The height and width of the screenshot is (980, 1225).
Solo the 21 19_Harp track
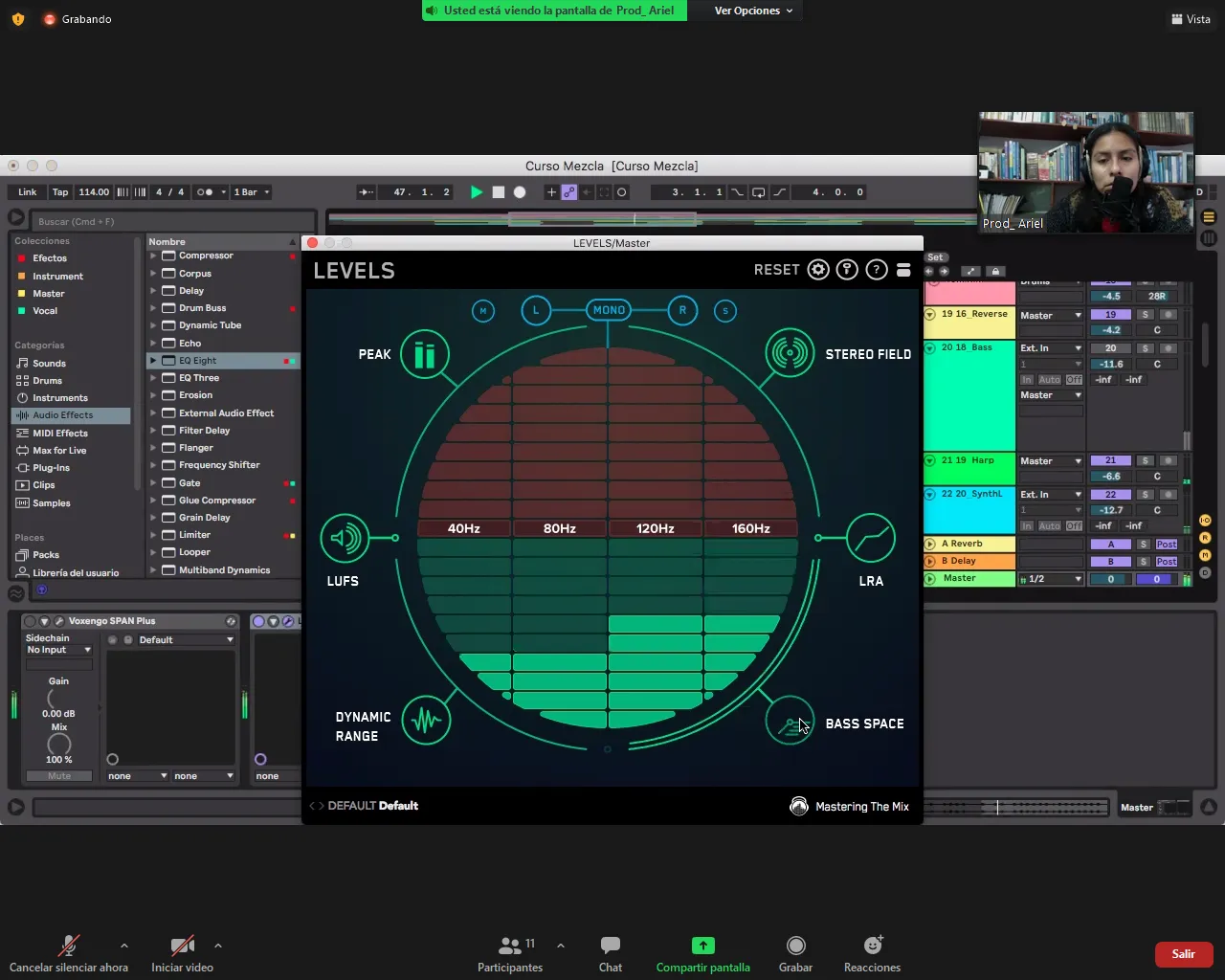point(1145,460)
